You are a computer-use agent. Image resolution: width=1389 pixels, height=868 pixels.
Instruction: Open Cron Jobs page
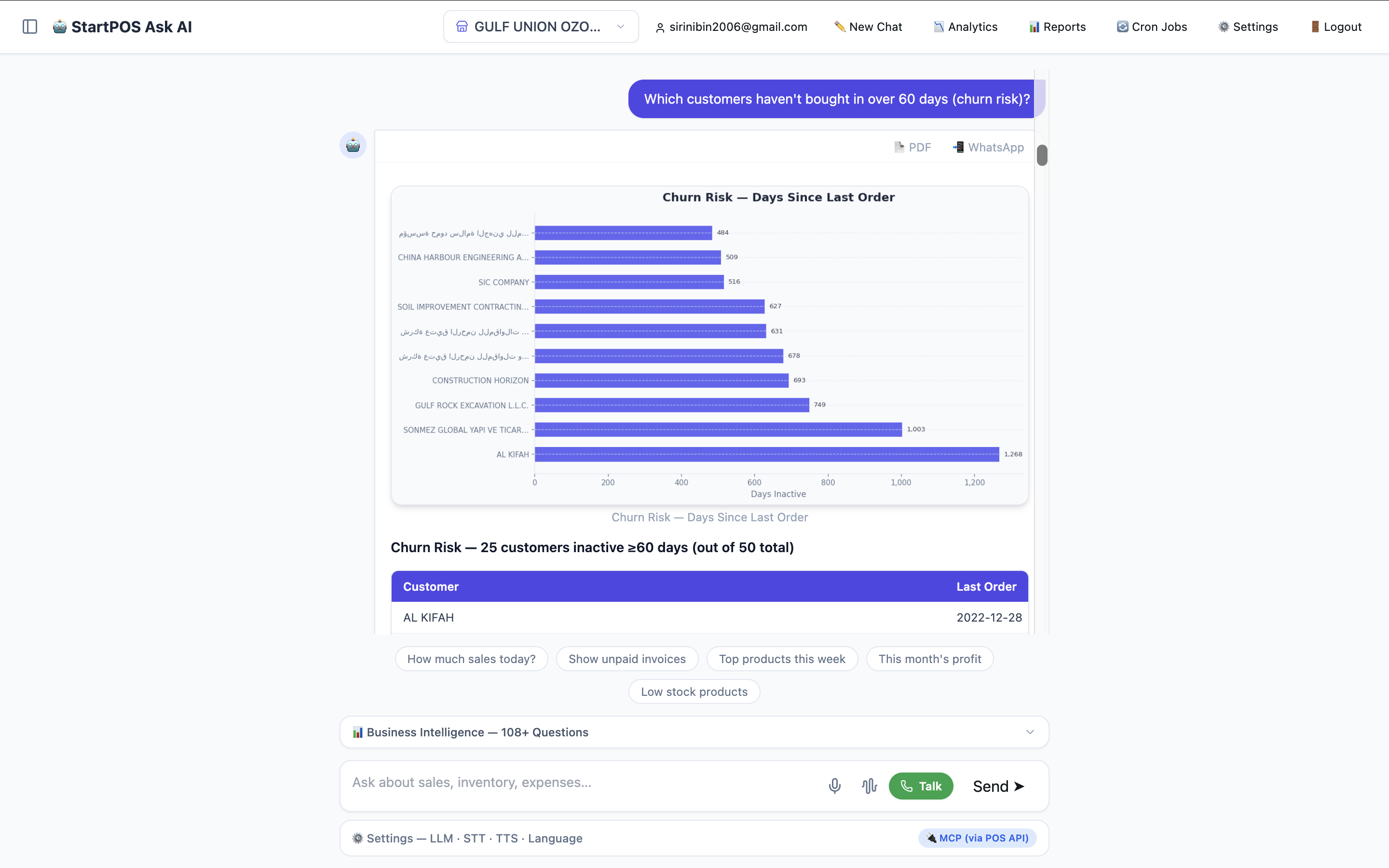(1152, 27)
